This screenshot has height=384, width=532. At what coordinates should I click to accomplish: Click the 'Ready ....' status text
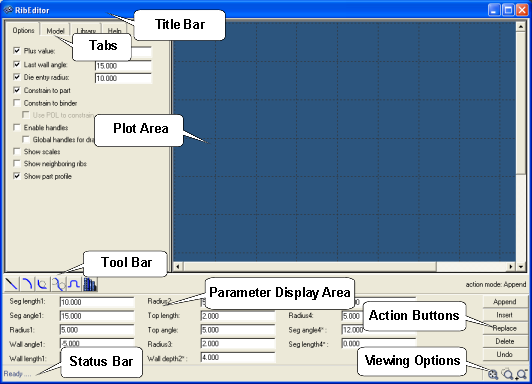pyautogui.click(x=17, y=374)
